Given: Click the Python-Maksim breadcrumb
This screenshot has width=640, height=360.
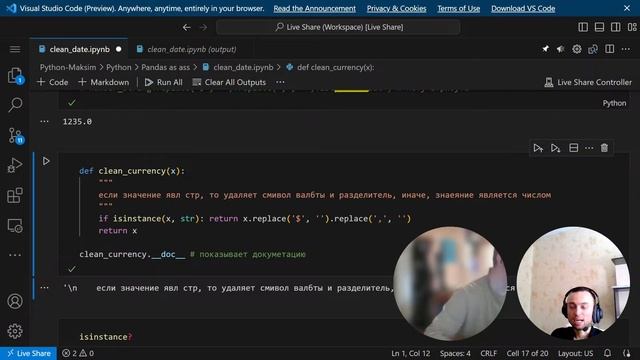Looking at the screenshot, I should (68, 67).
